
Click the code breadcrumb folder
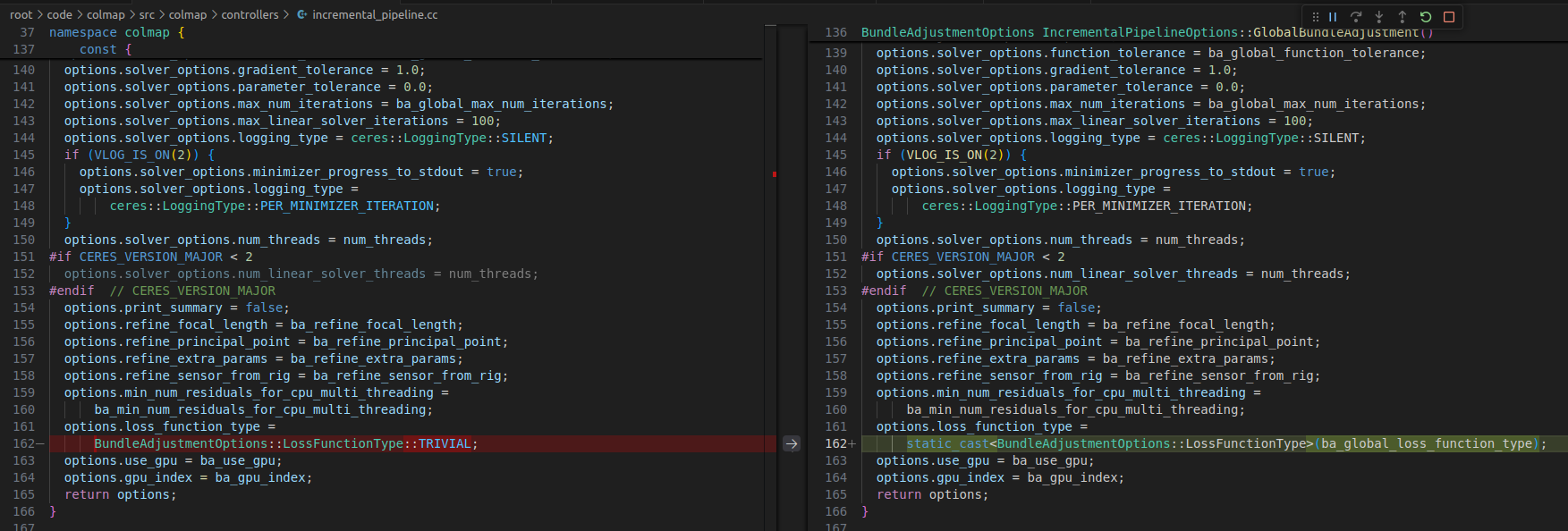coord(59,14)
